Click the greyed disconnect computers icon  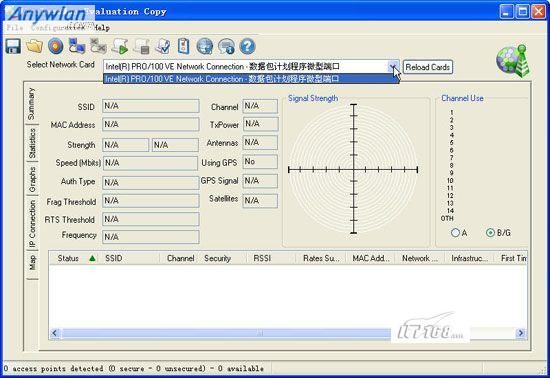pyautogui.click(x=98, y=46)
